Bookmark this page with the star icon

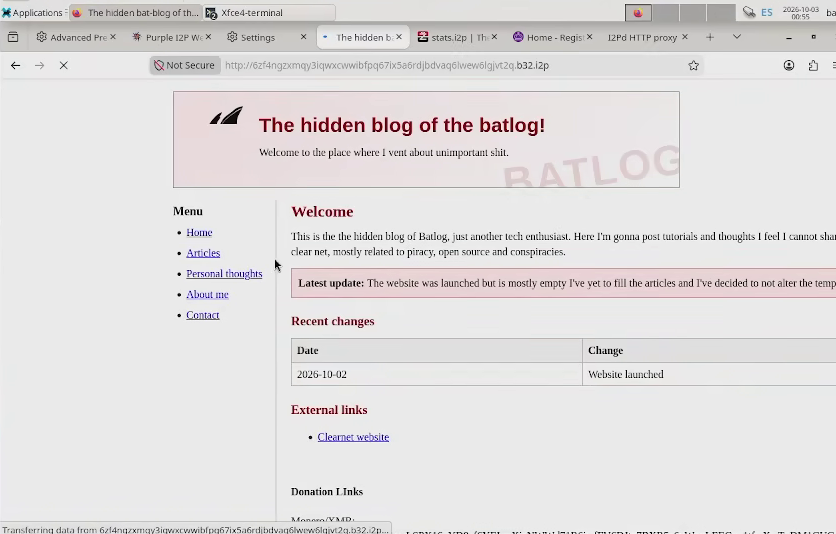click(x=693, y=65)
